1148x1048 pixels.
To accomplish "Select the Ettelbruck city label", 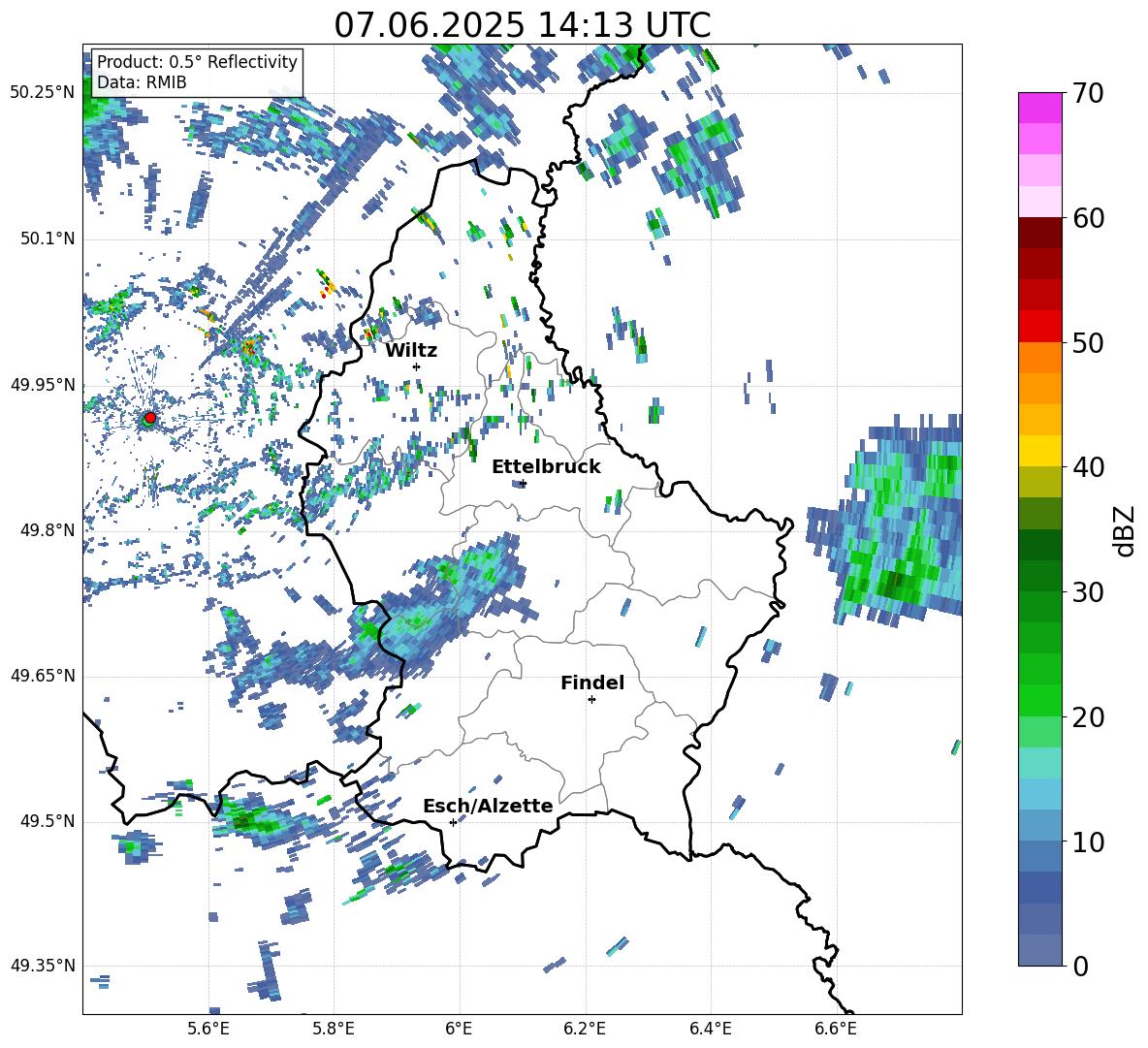I will [x=546, y=467].
